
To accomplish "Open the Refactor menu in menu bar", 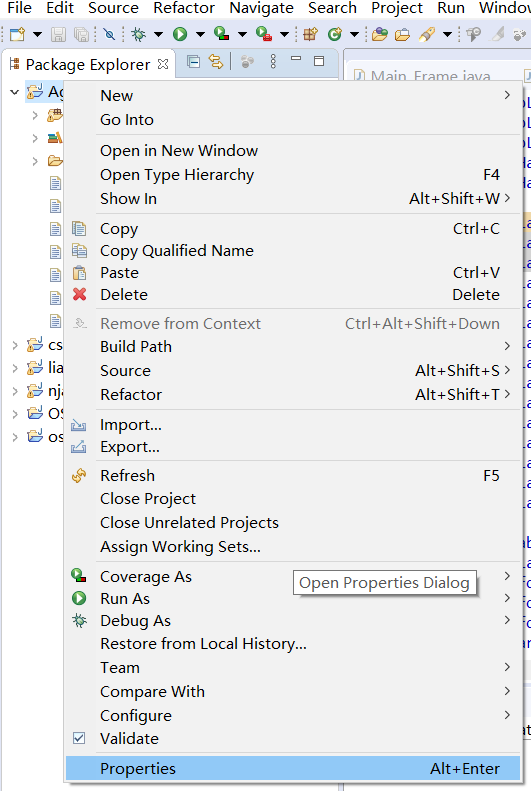I will [184, 8].
